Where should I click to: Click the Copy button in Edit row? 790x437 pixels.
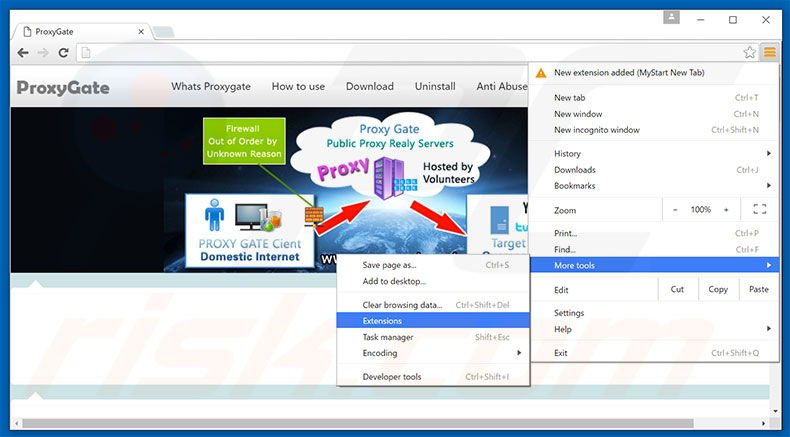(718, 289)
